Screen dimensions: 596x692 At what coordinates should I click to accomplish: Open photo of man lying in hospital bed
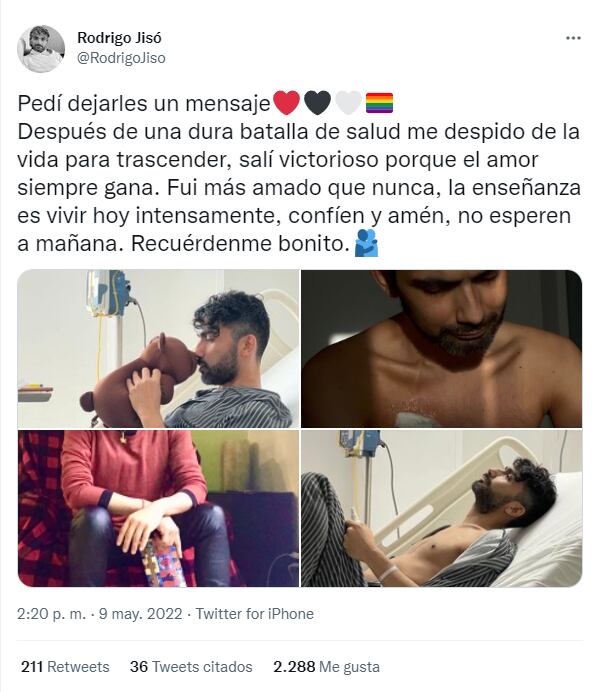[441, 508]
